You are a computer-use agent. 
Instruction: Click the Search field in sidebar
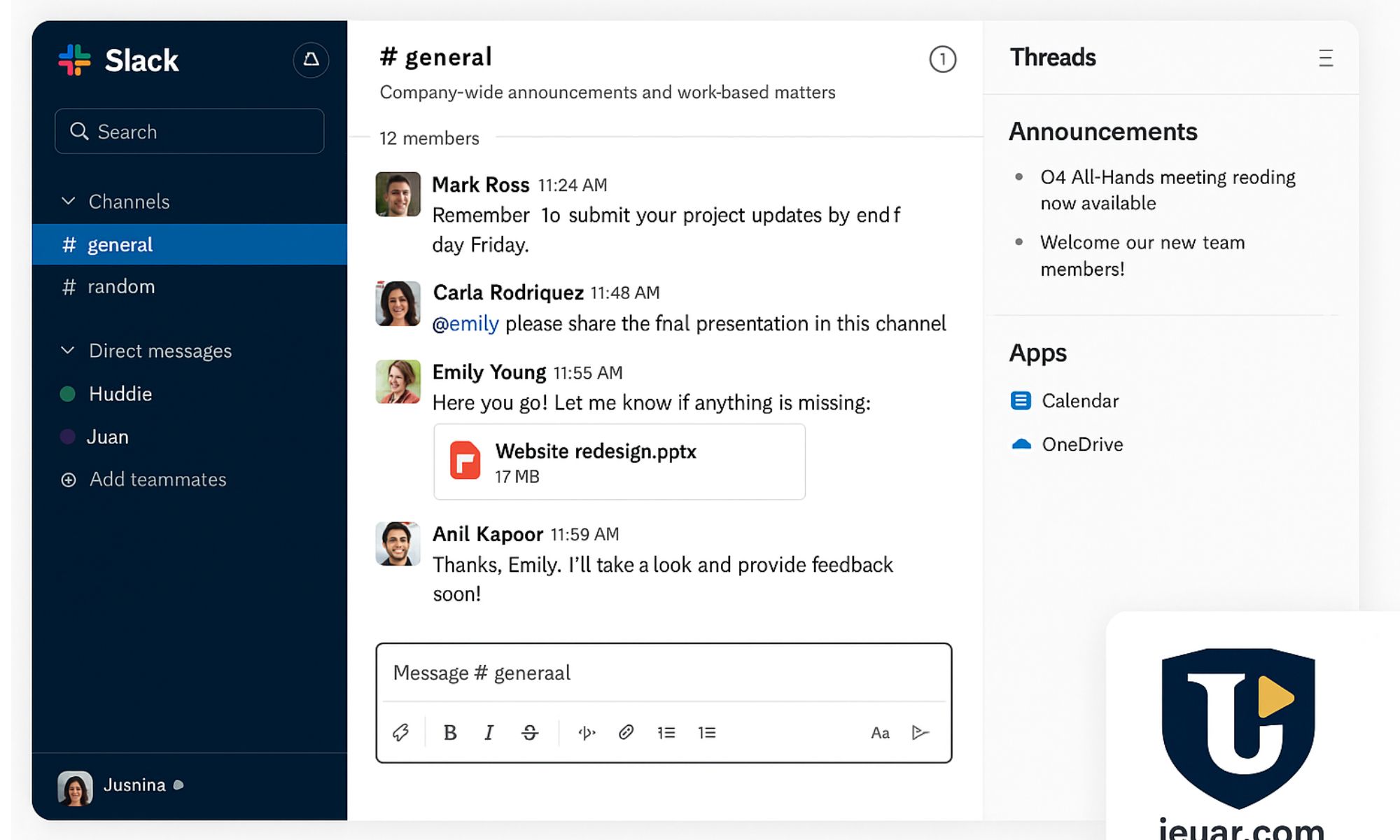189,132
